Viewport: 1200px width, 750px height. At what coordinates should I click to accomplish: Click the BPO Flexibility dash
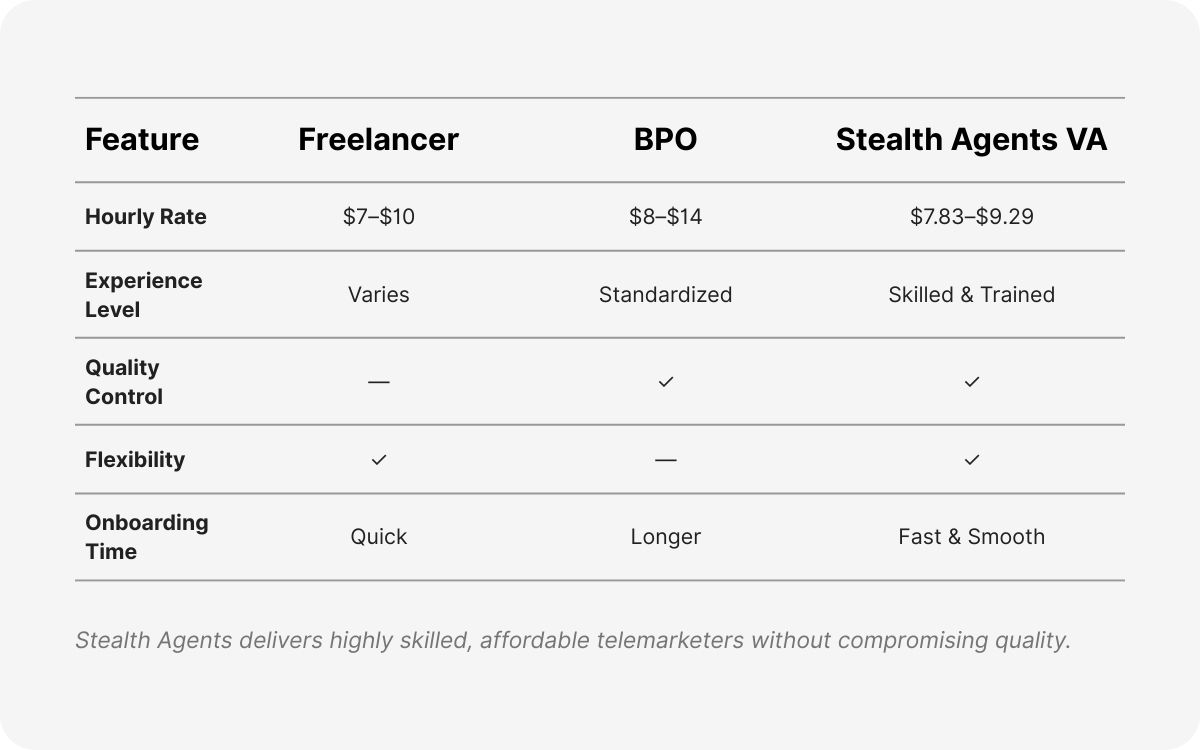(666, 460)
